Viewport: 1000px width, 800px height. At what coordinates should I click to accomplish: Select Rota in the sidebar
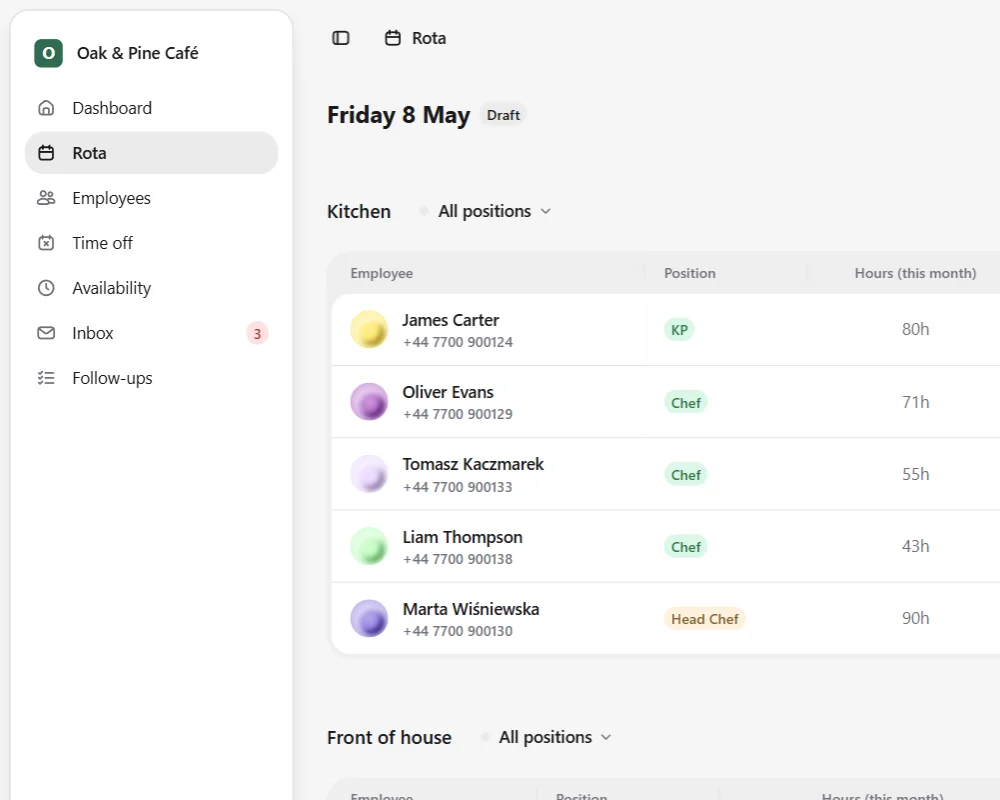tap(151, 153)
